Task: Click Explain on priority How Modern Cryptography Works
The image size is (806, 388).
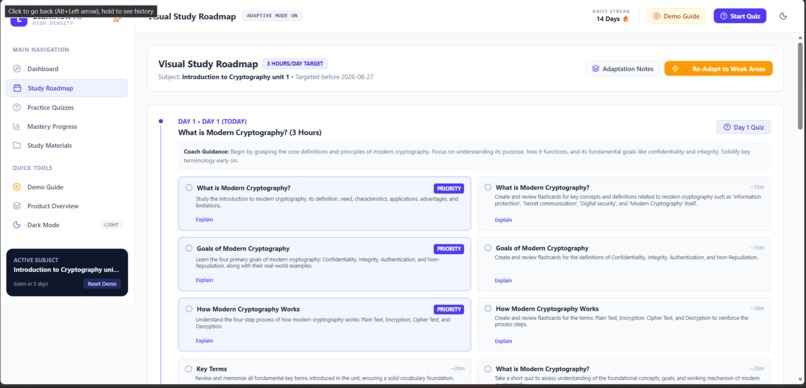Action: (x=204, y=341)
